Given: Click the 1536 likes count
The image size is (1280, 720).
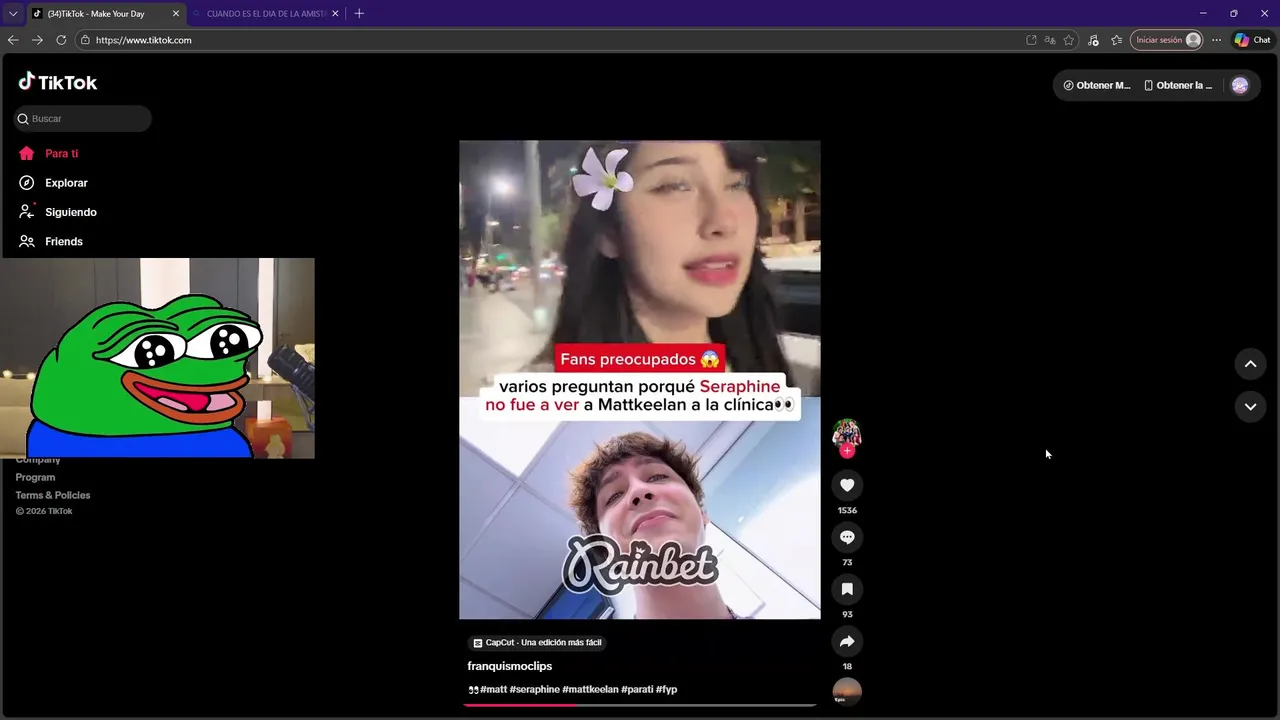Looking at the screenshot, I should tap(847, 510).
